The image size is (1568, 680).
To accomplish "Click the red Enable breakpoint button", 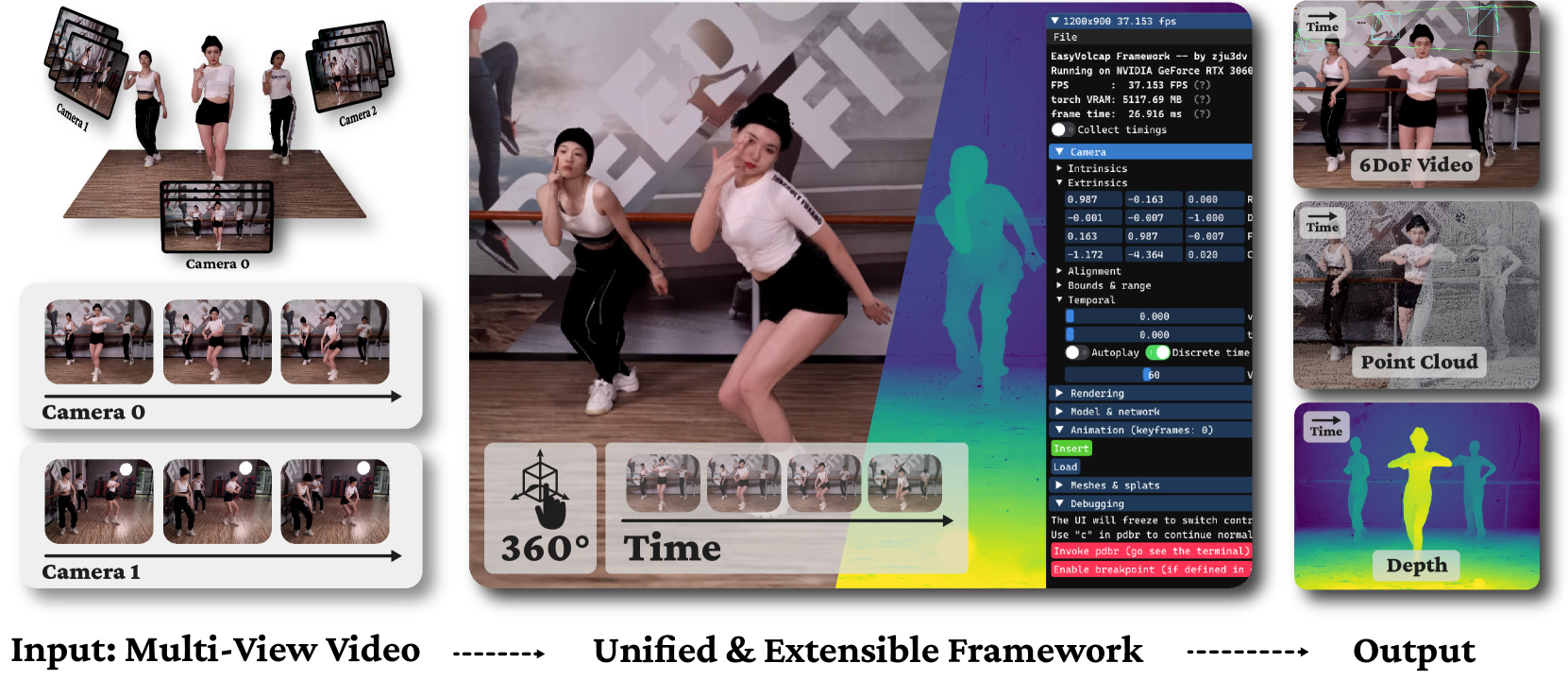I will [x=1152, y=569].
